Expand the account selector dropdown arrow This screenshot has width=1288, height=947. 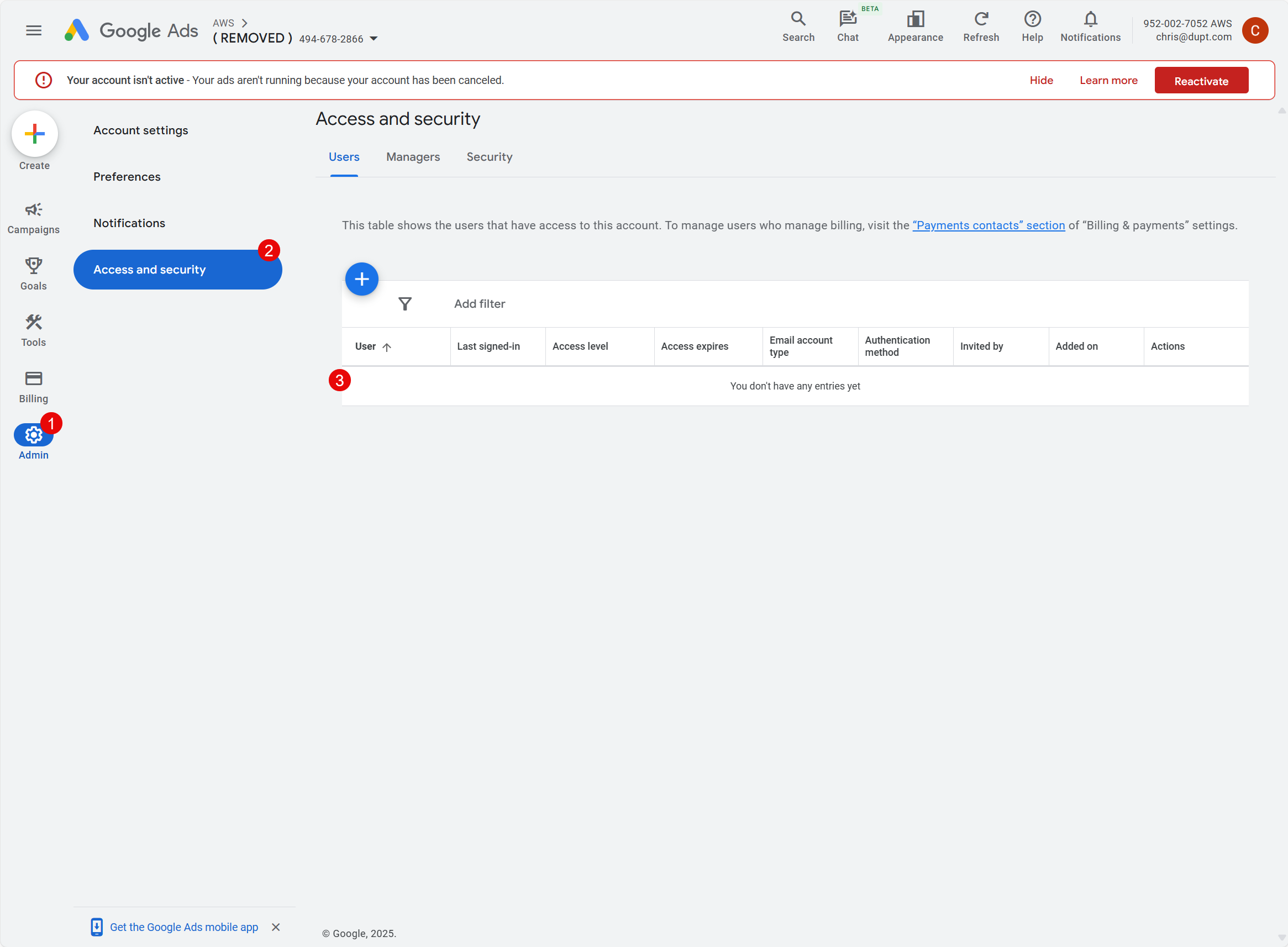tap(374, 39)
